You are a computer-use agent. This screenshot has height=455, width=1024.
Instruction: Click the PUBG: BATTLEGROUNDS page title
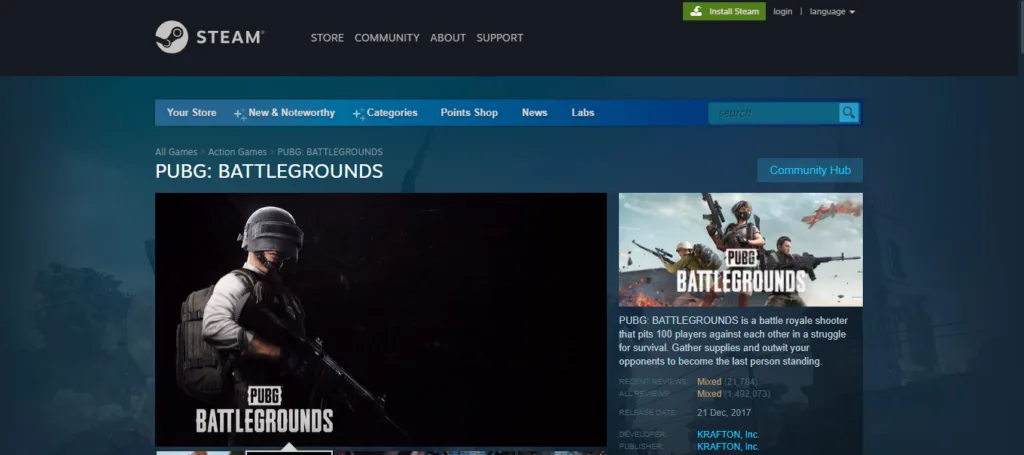point(269,172)
